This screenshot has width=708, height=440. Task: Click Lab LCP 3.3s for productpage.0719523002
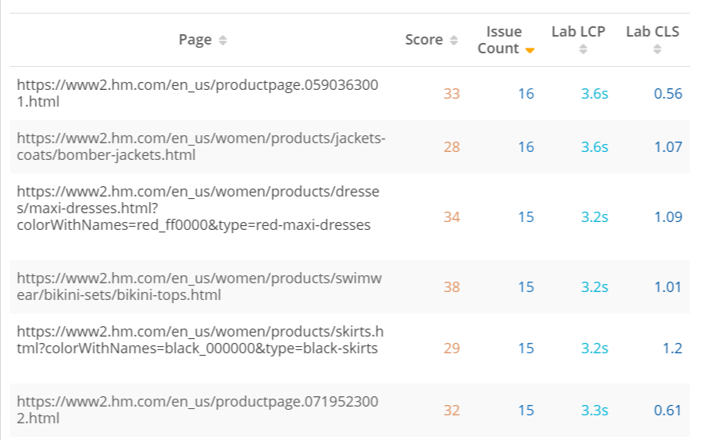(x=595, y=410)
